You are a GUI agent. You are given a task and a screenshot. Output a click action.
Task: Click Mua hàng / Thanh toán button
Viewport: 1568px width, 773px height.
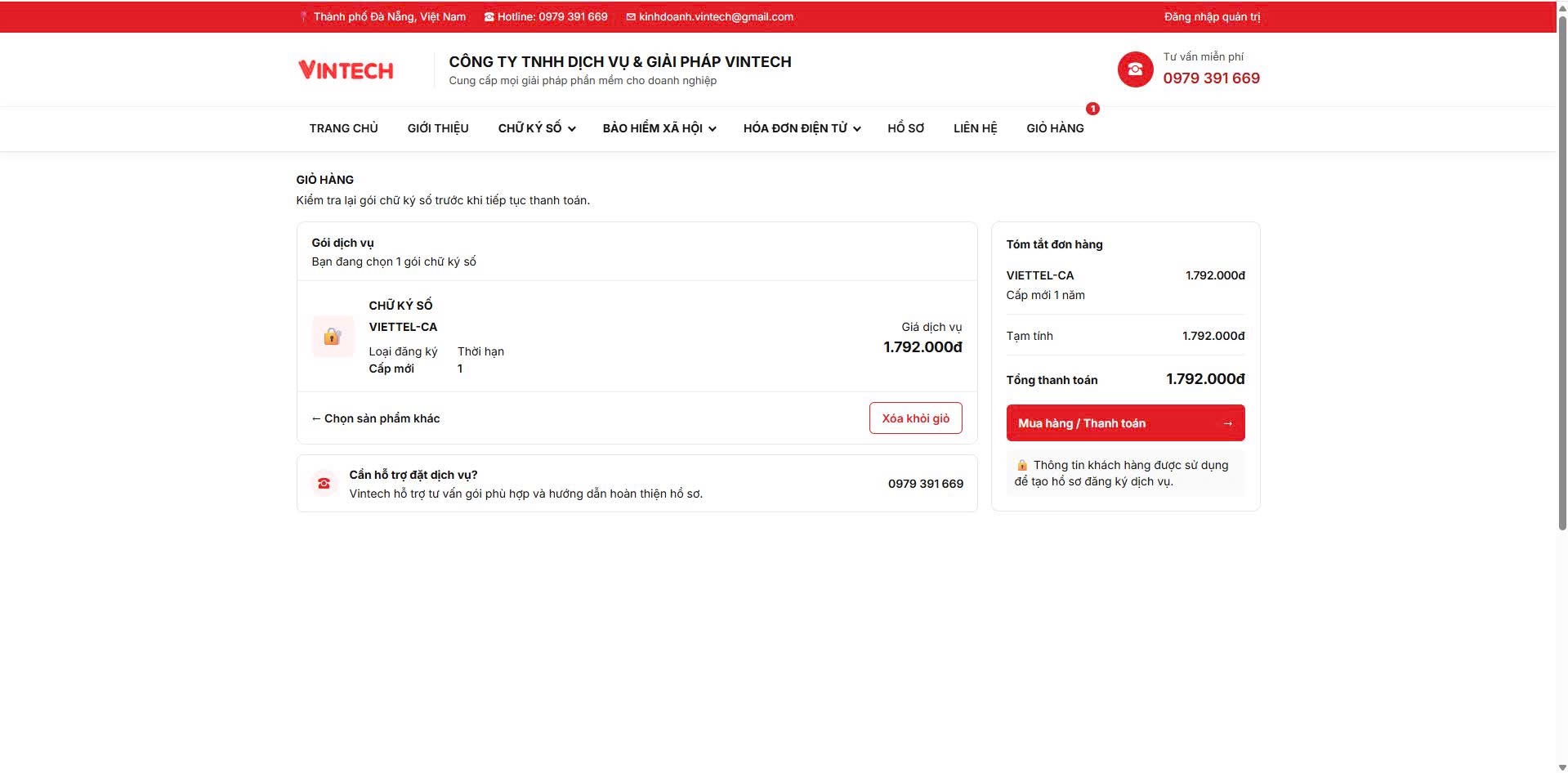coord(1125,423)
